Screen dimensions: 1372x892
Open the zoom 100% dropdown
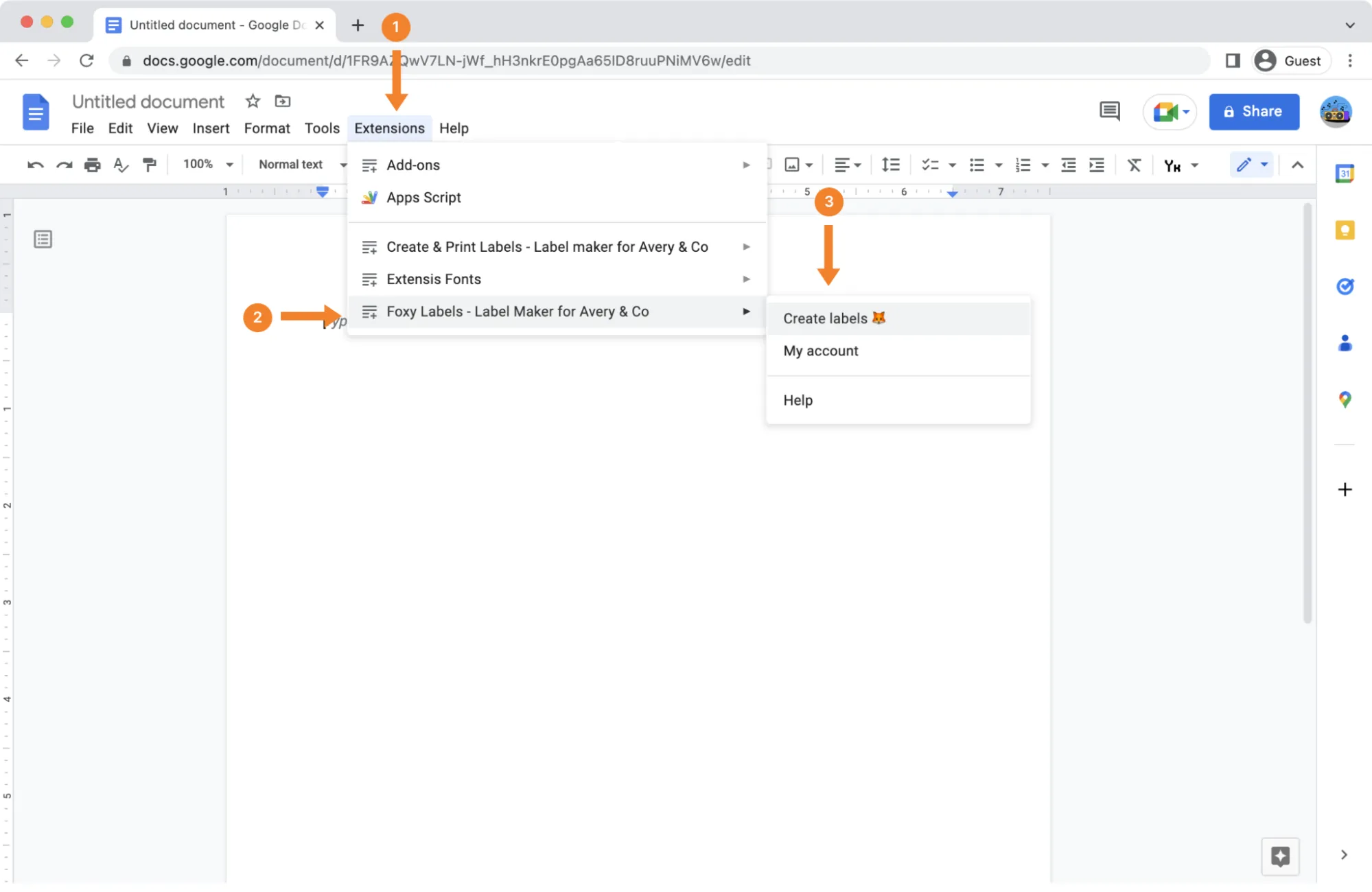[208, 165]
